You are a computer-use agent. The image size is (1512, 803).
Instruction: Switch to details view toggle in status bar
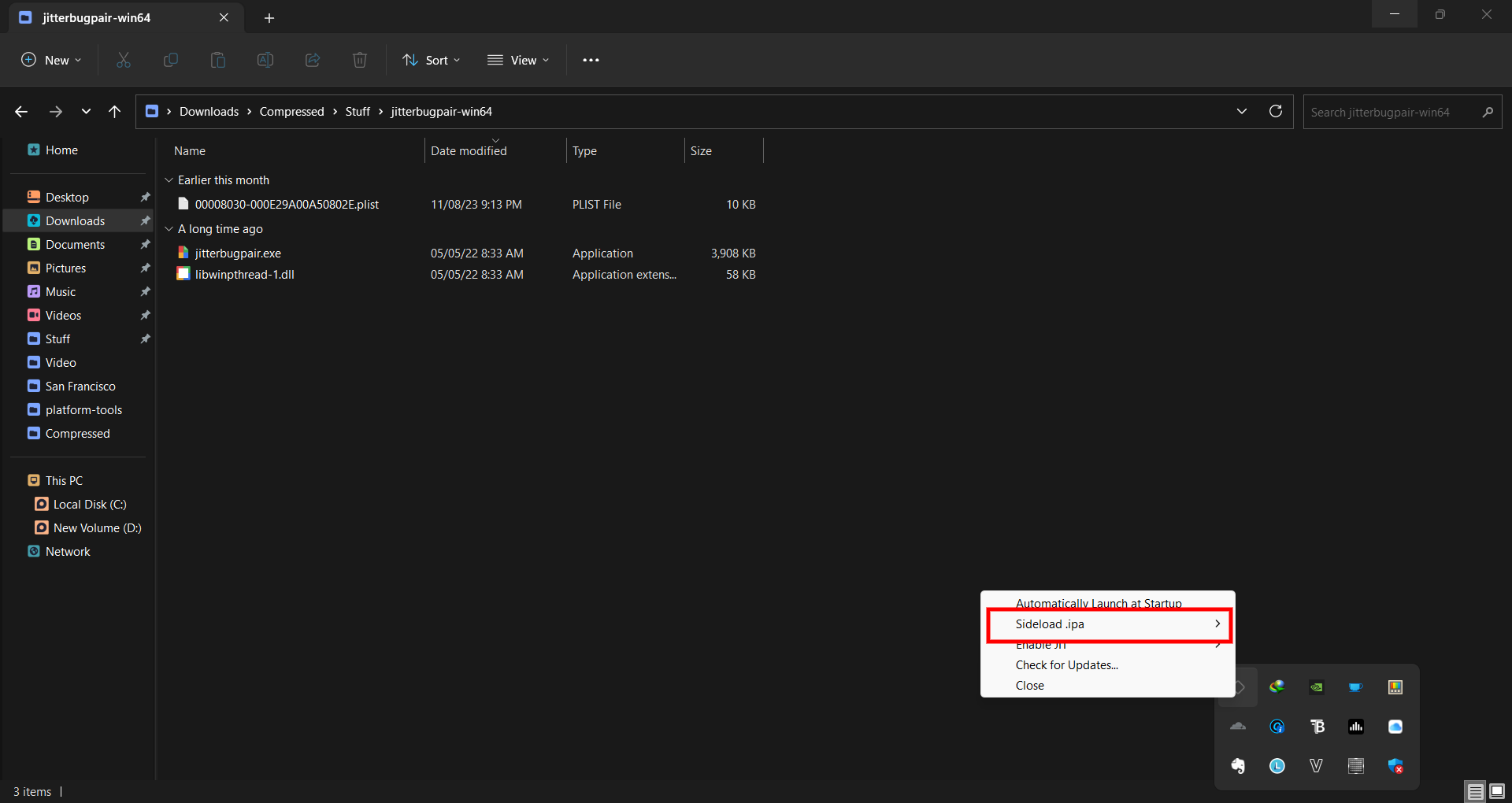coord(1475,791)
